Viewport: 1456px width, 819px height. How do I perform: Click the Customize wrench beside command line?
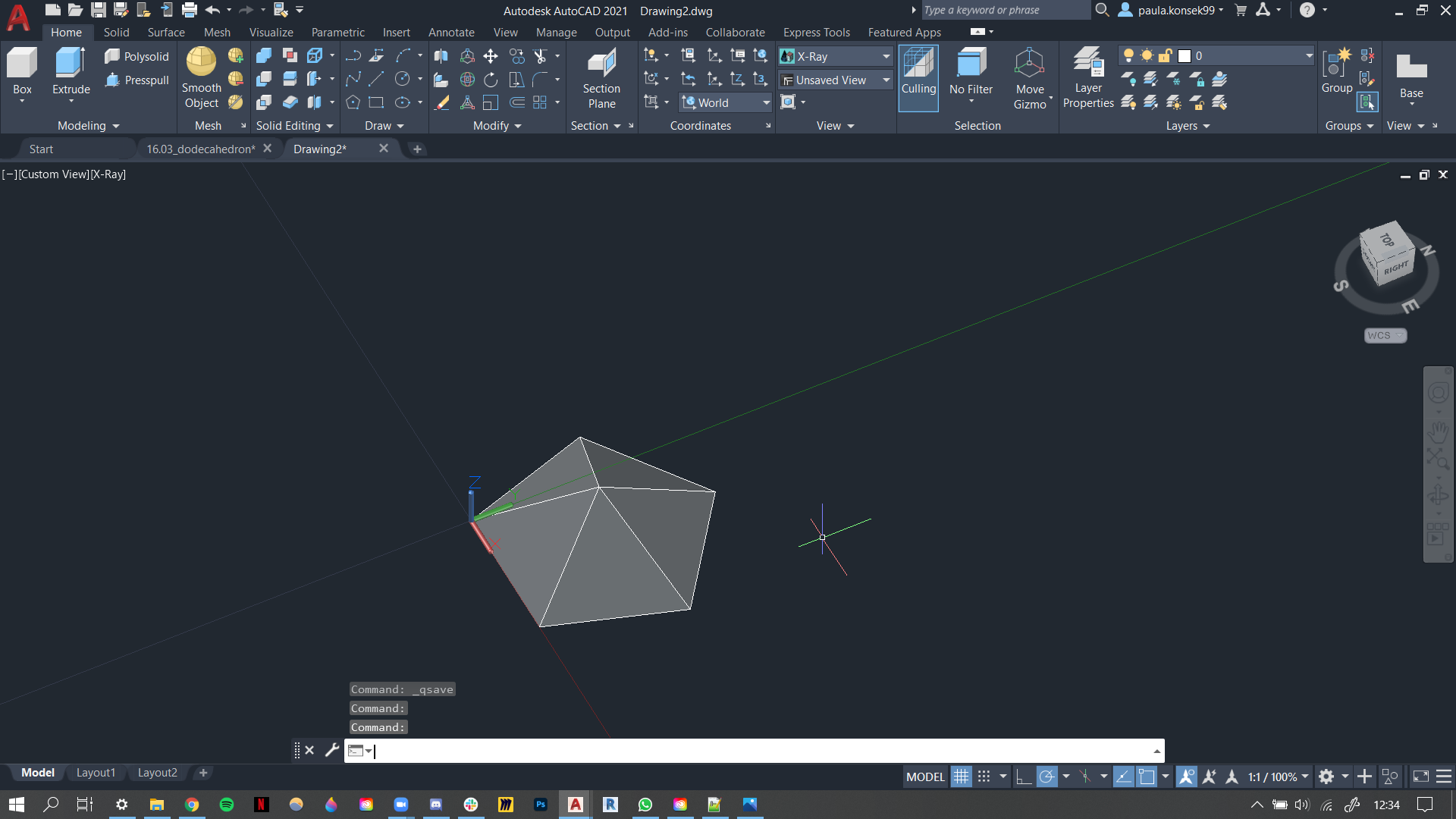click(x=331, y=750)
